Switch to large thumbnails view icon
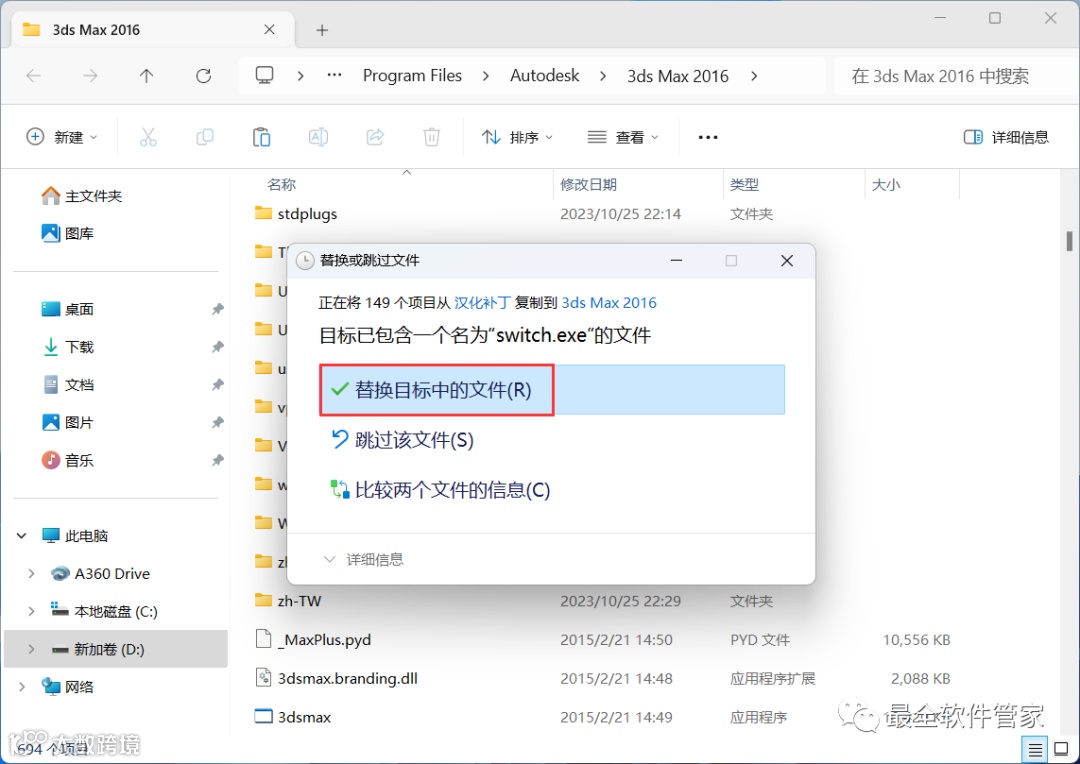This screenshot has height=764, width=1080. coord(1061,749)
